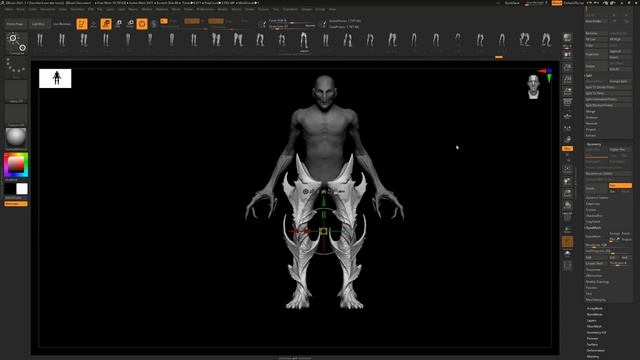The image size is (640, 360).
Task: Collapse the Geometry palette header
Action: tap(594, 144)
